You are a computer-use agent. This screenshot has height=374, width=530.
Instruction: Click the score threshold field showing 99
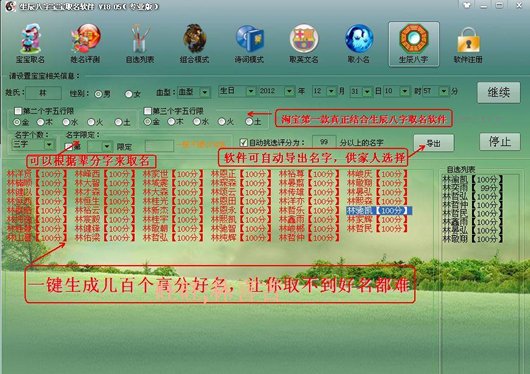point(324,142)
